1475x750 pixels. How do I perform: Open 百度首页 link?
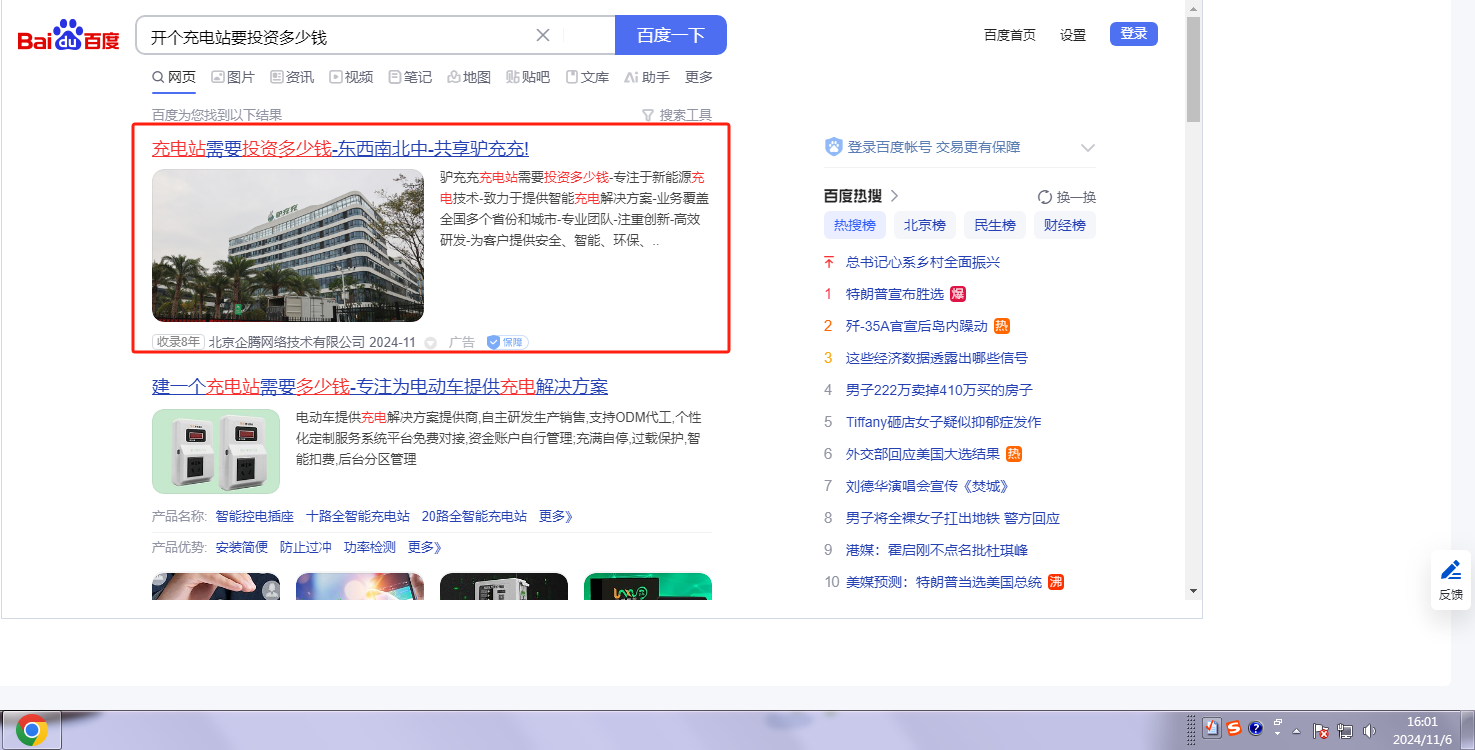coord(1010,35)
